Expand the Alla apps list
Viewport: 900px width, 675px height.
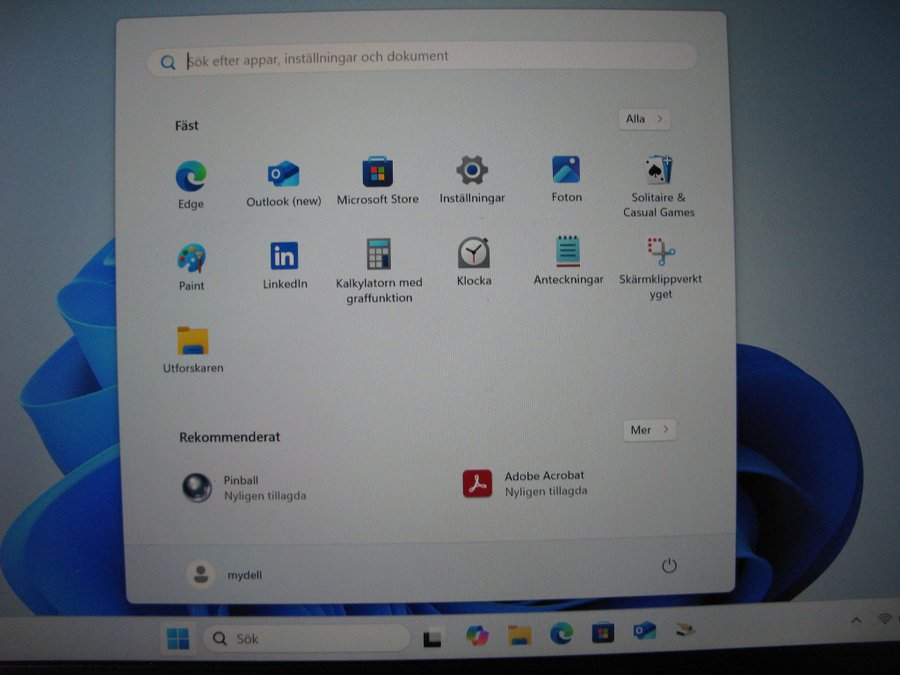coord(644,119)
